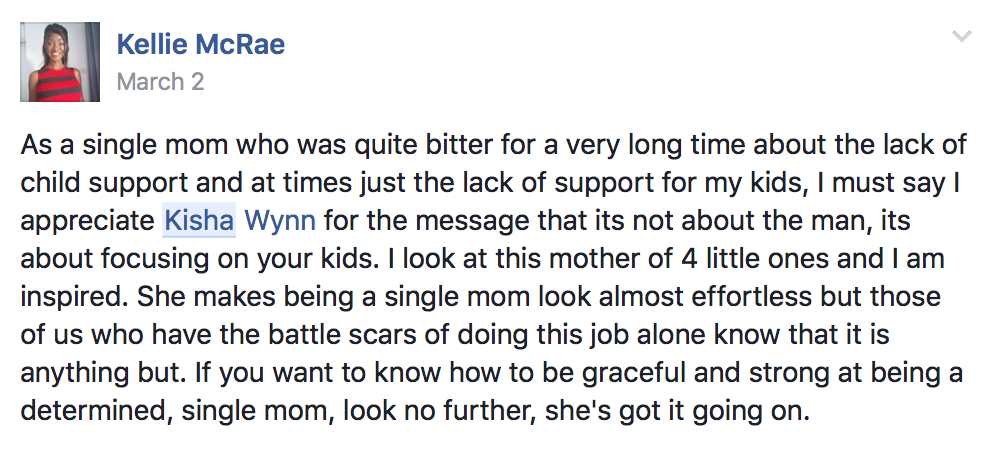
Task: Open the Kellie McRae profile name link
Action: [201, 44]
